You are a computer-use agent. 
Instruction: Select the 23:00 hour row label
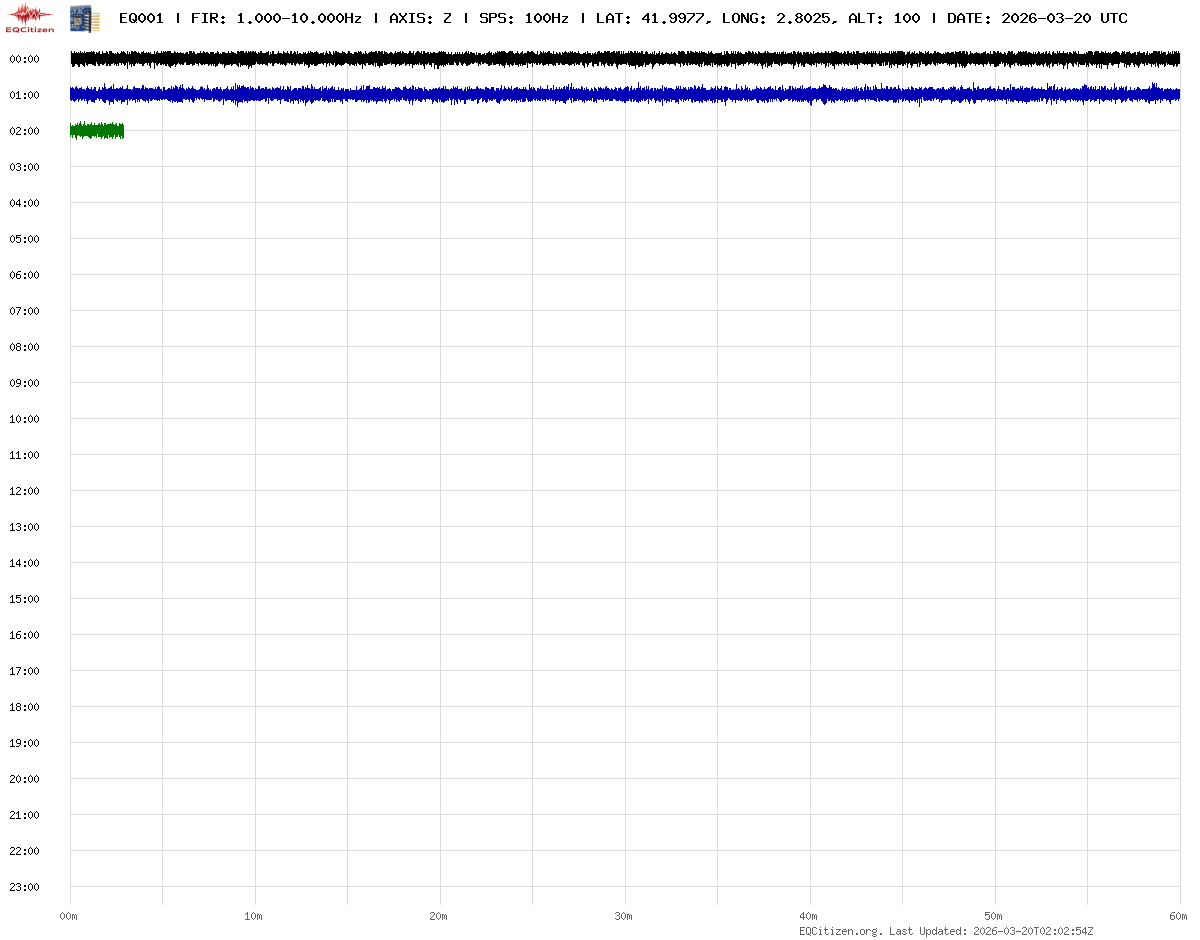click(x=24, y=887)
